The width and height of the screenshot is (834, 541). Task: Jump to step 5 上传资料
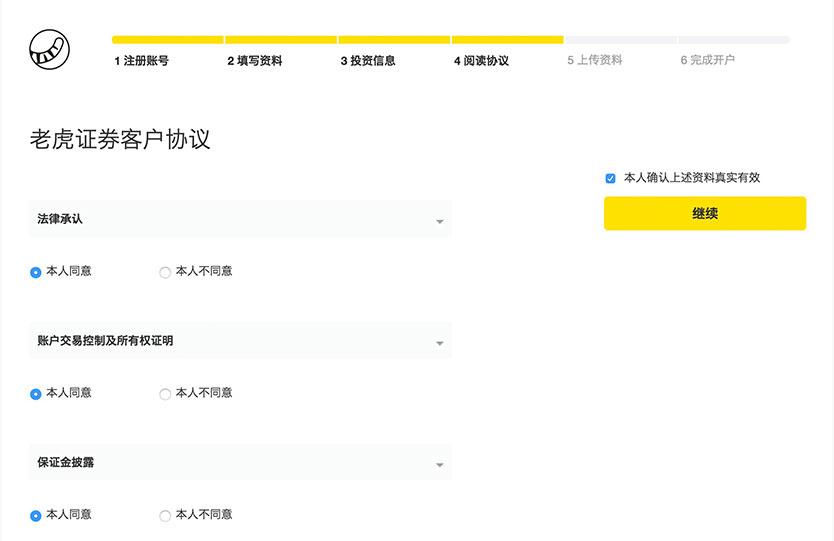point(595,61)
